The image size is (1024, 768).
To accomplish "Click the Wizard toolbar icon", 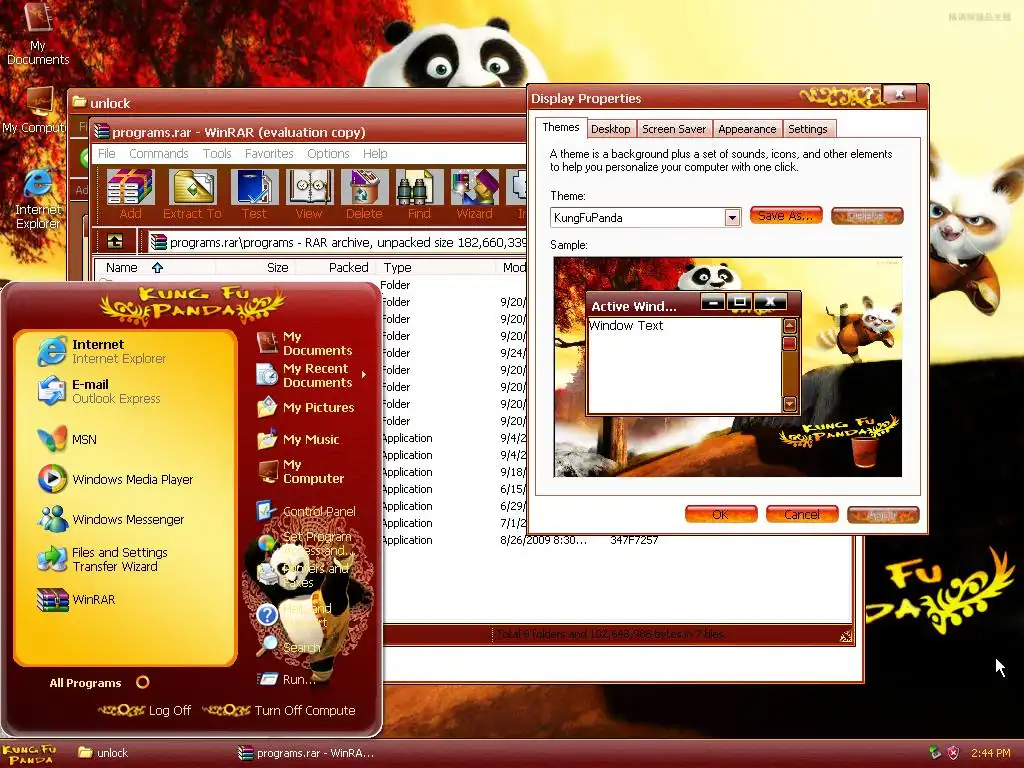I will (x=474, y=193).
